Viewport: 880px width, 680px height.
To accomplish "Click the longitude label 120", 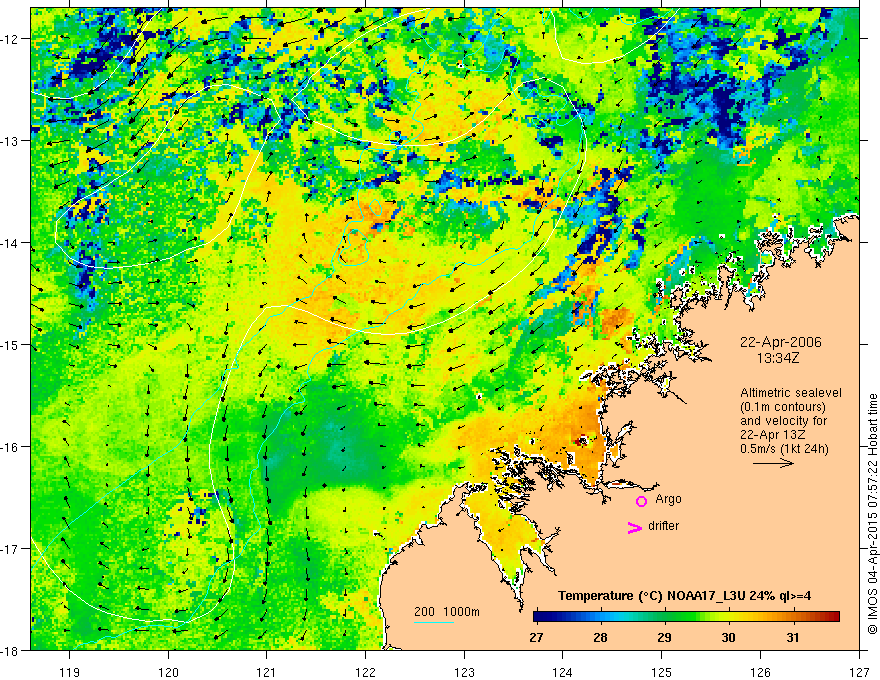I will coord(168,672).
